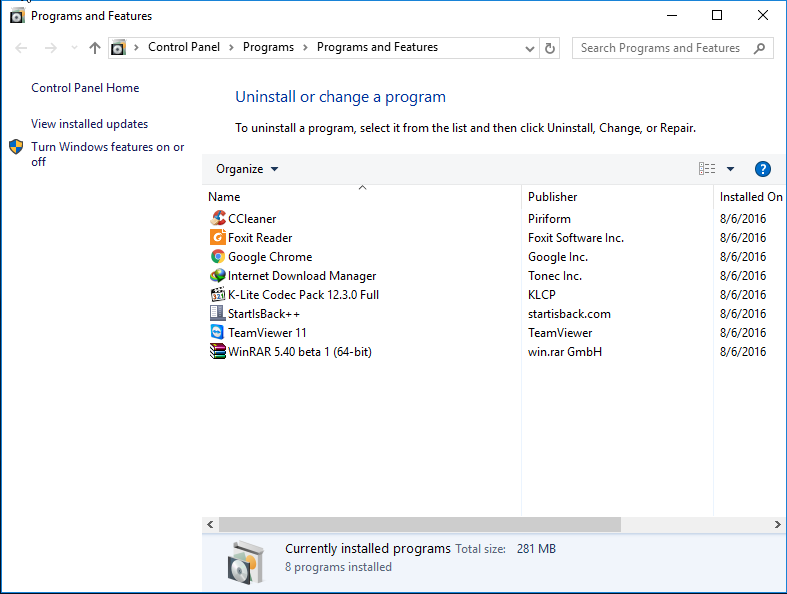Refresh the Programs and Features list
Image resolution: width=787 pixels, height=594 pixels.
tap(550, 48)
